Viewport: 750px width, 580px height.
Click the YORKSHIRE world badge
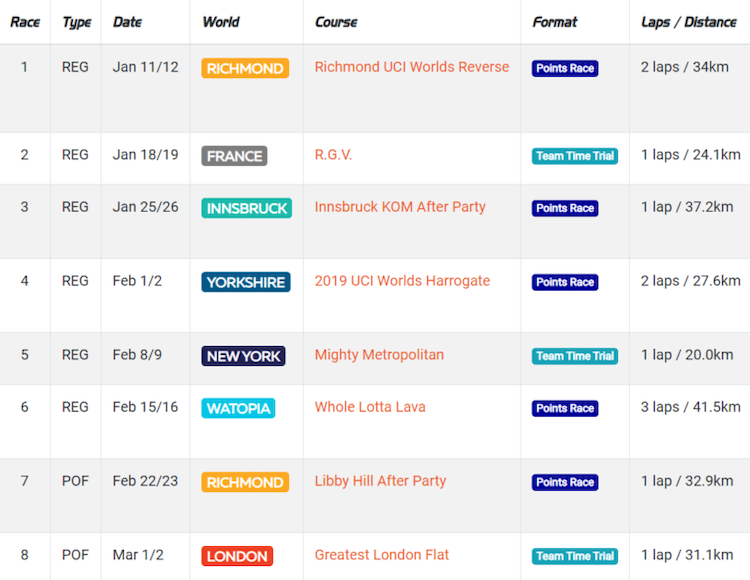245,282
